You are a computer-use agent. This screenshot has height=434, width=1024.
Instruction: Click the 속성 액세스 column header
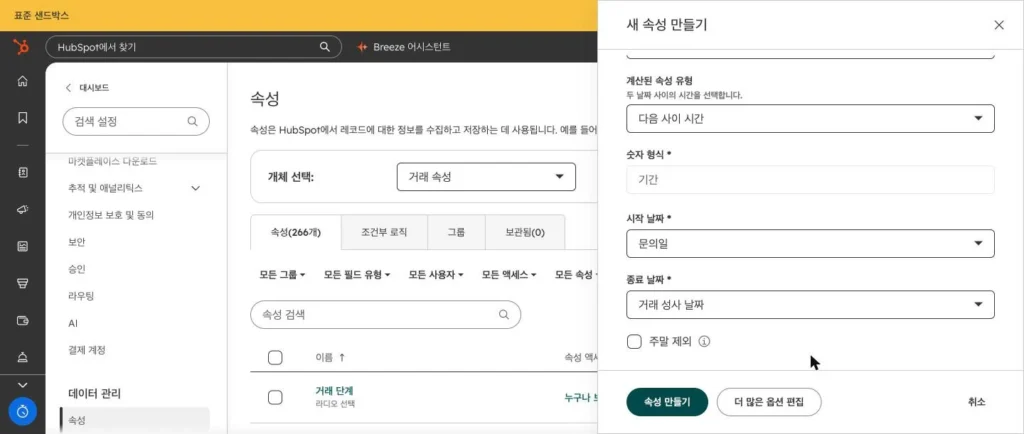tap(581, 358)
